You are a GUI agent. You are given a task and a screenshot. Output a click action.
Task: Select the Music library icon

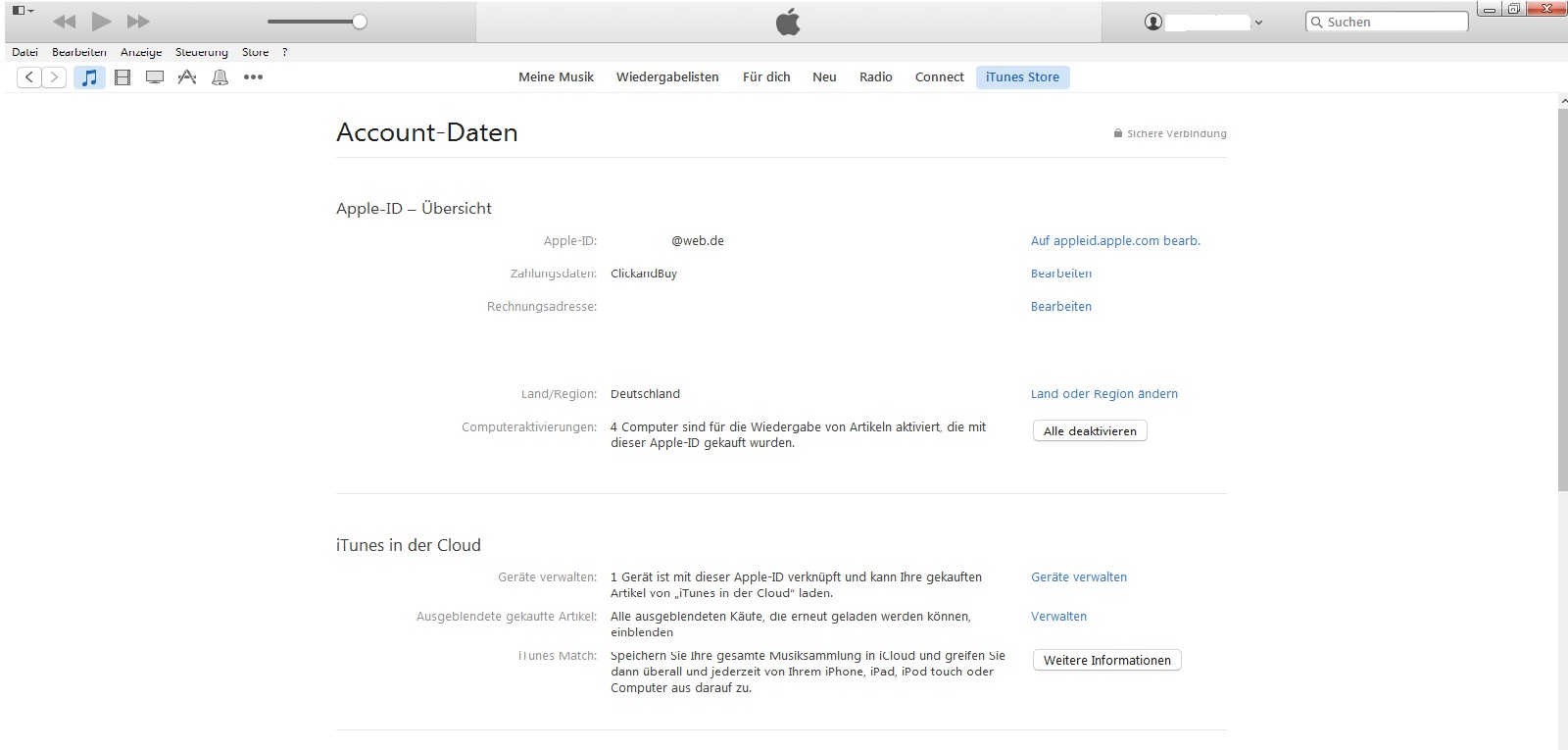tap(89, 77)
